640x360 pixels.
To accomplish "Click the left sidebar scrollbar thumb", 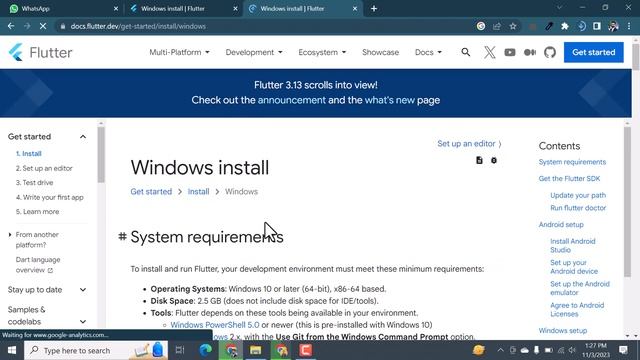I will point(101,154).
